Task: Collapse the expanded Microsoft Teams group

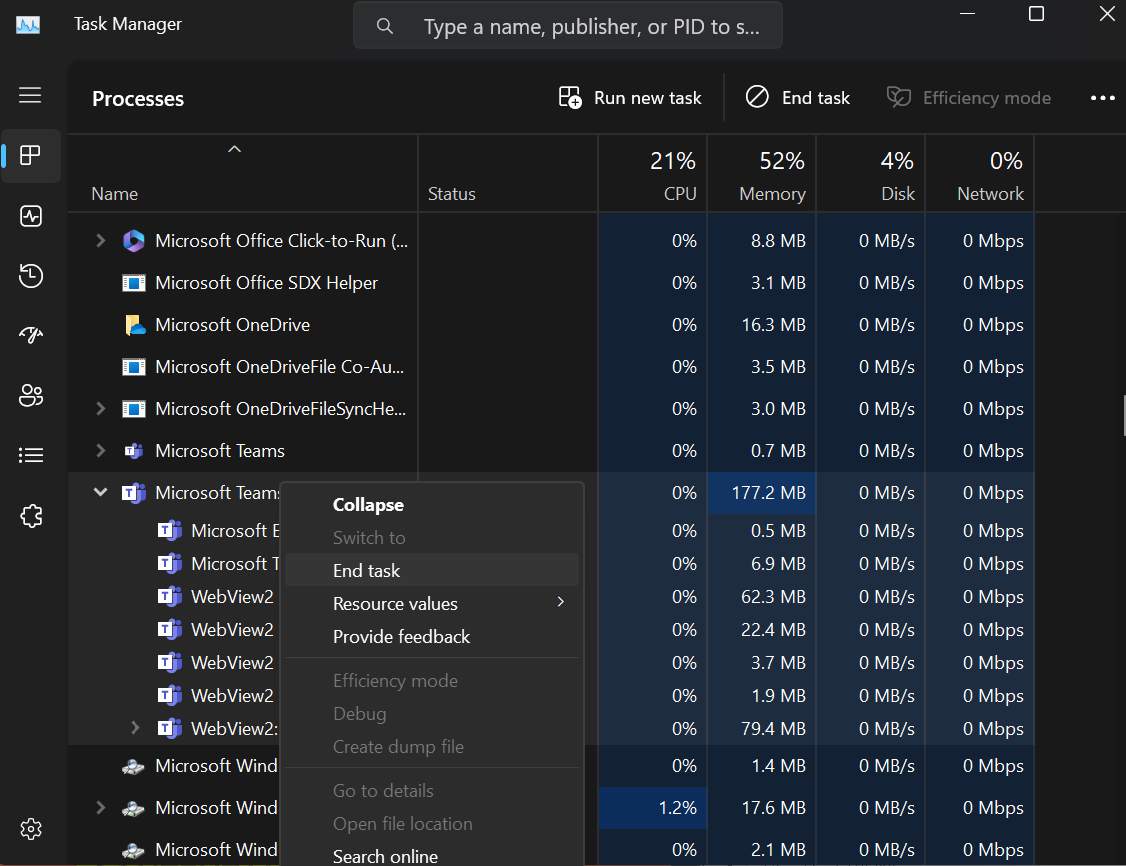Action: click(100, 493)
